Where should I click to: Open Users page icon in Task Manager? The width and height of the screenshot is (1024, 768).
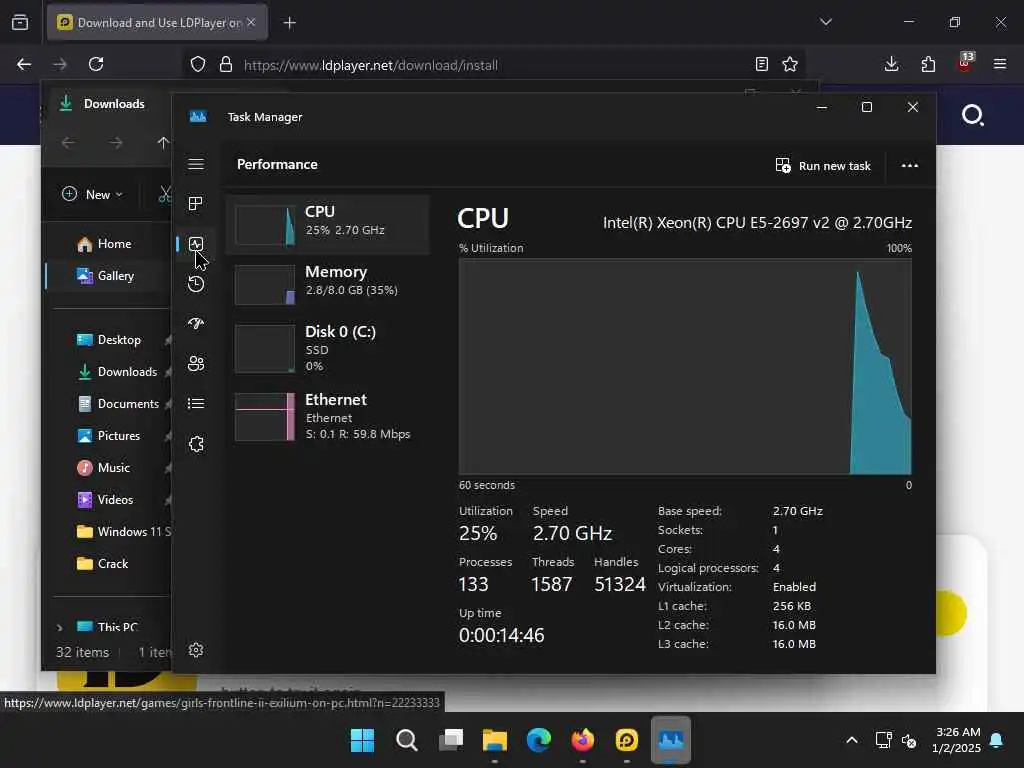196,364
